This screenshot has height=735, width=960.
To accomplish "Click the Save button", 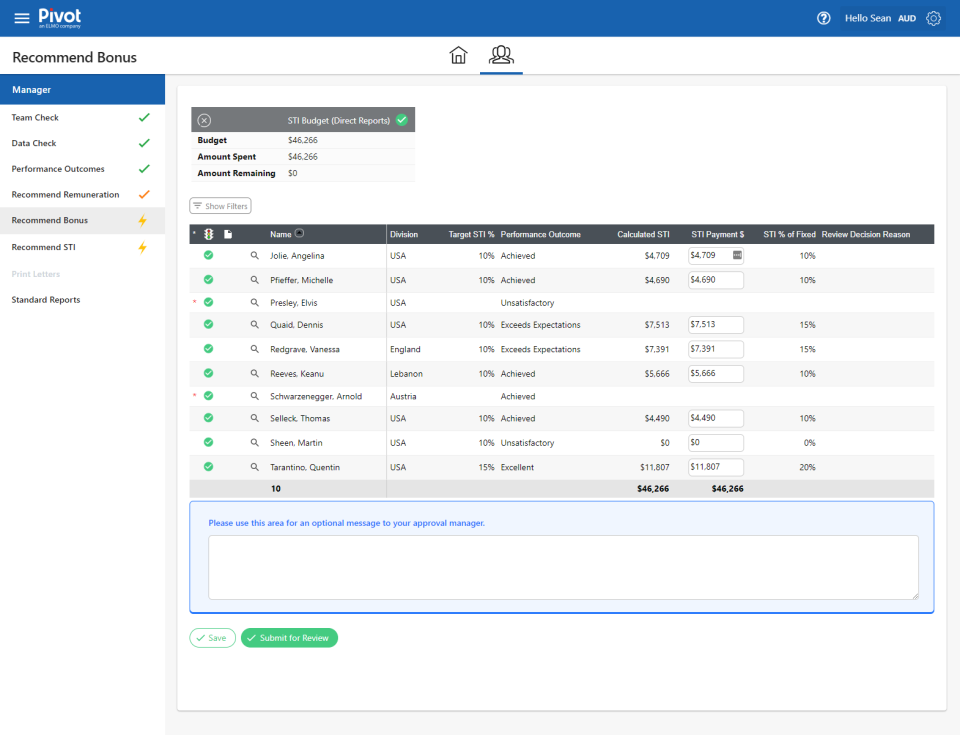I will pos(212,637).
